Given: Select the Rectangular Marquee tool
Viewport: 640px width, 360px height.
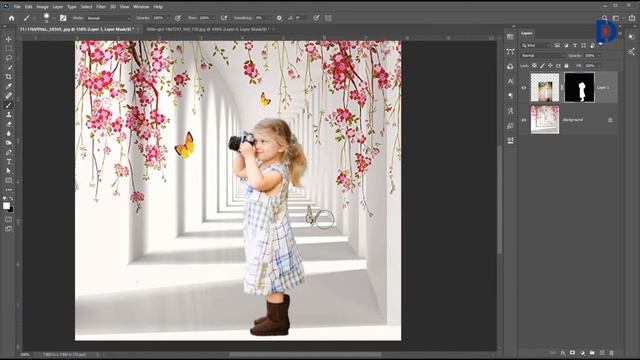Looking at the screenshot, I should pyautogui.click(x=9, y=49).
